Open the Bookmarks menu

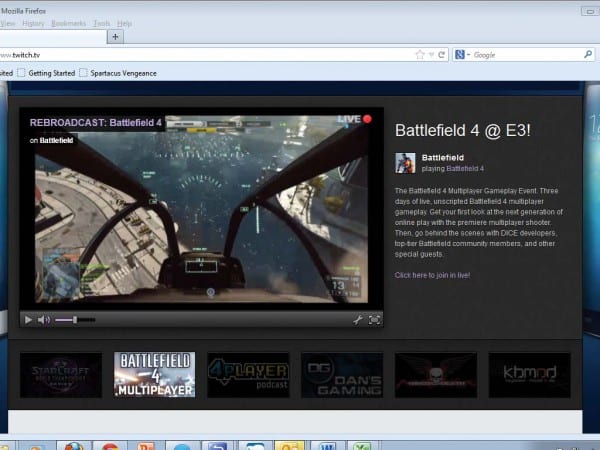(68, 23)
